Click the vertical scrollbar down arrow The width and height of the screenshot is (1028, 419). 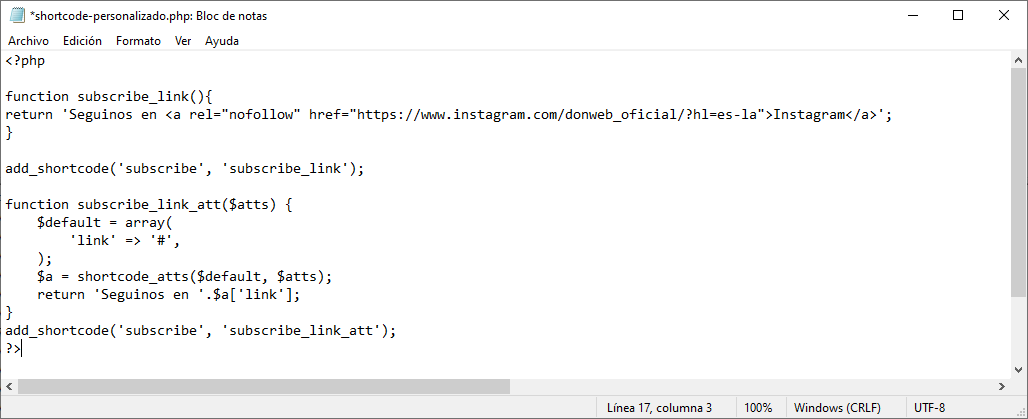1018,367
